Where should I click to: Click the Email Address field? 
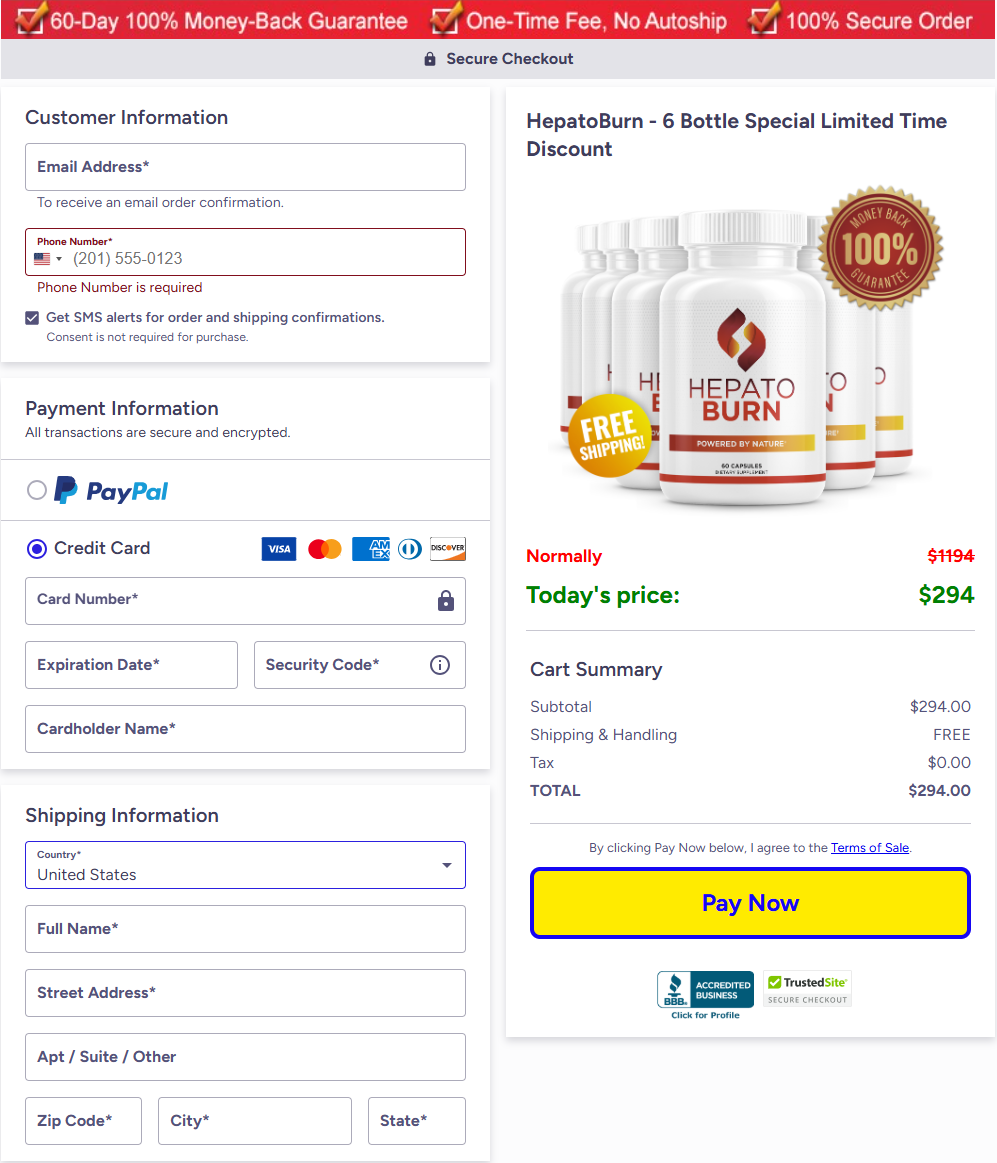coord(245,167)
